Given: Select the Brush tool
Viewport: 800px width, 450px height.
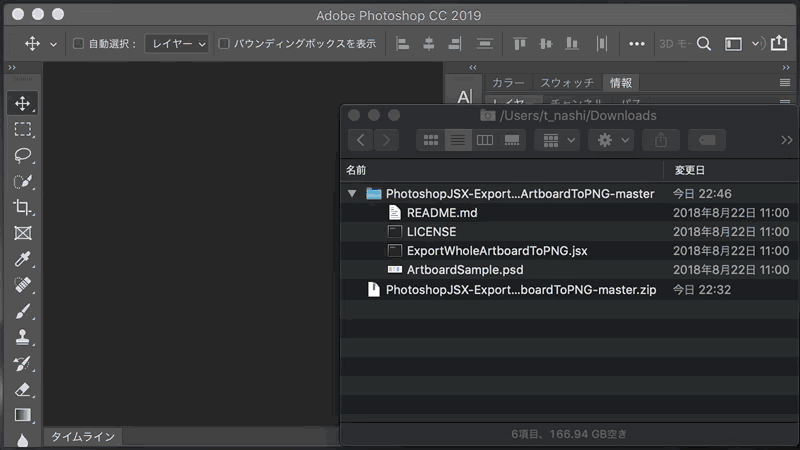Looking at the screenshot, I should point(22,311).
